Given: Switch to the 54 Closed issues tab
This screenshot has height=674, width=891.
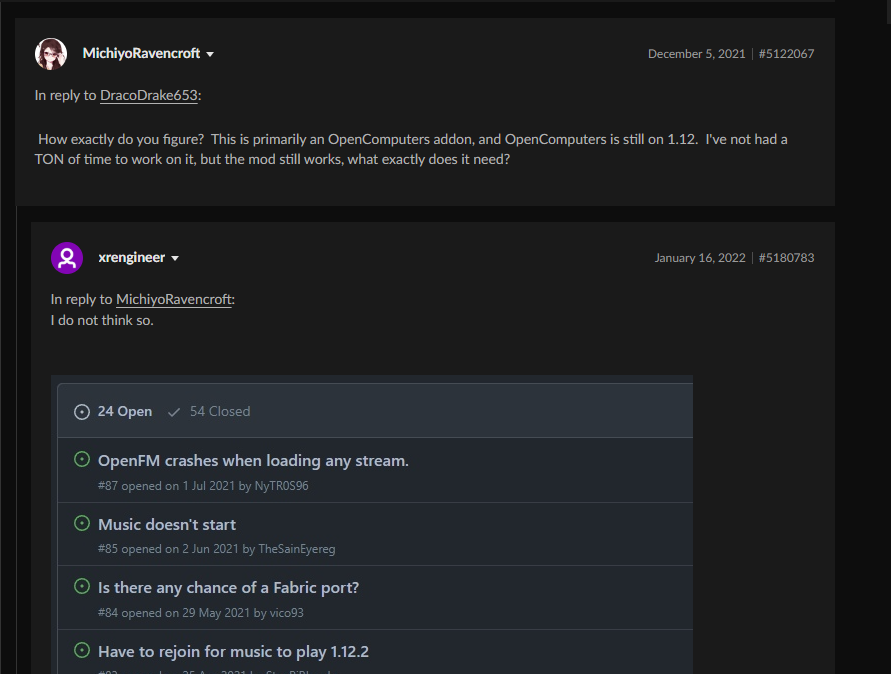Looking at the screenshot, I should click(x=219, y=412).
